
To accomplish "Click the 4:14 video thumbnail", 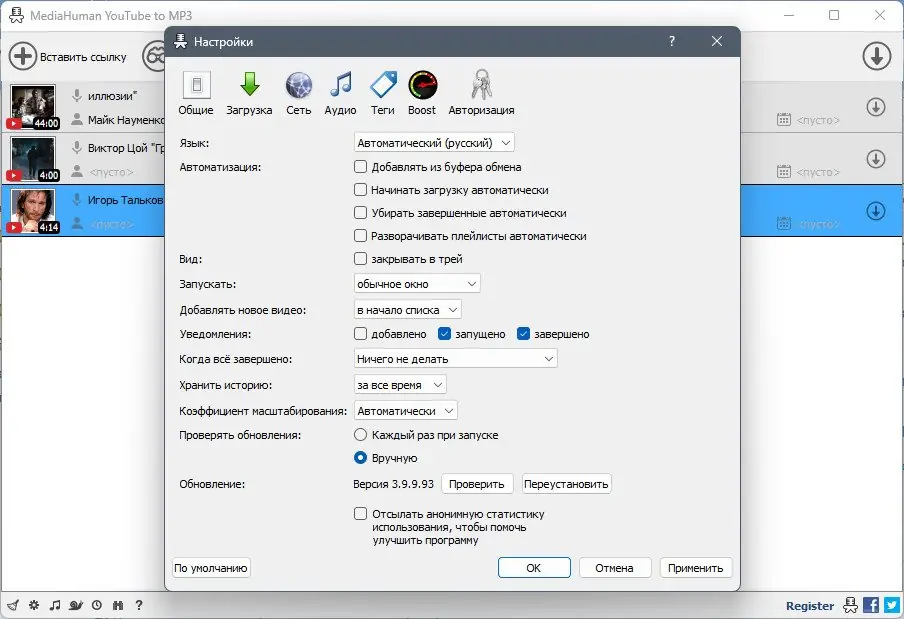I will [33, 210].
